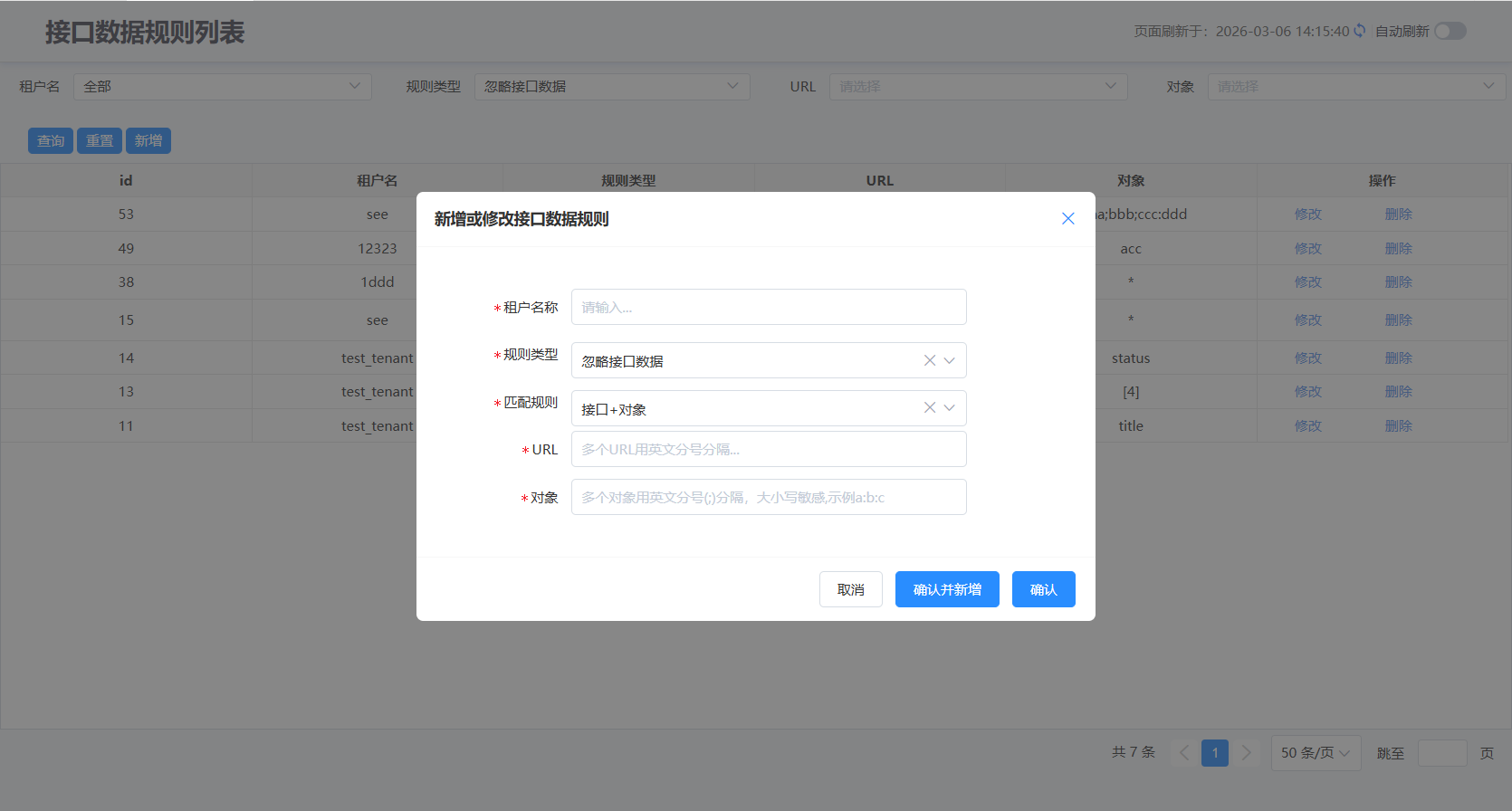Open the 租户名 filter dropdown

(222, 87)
